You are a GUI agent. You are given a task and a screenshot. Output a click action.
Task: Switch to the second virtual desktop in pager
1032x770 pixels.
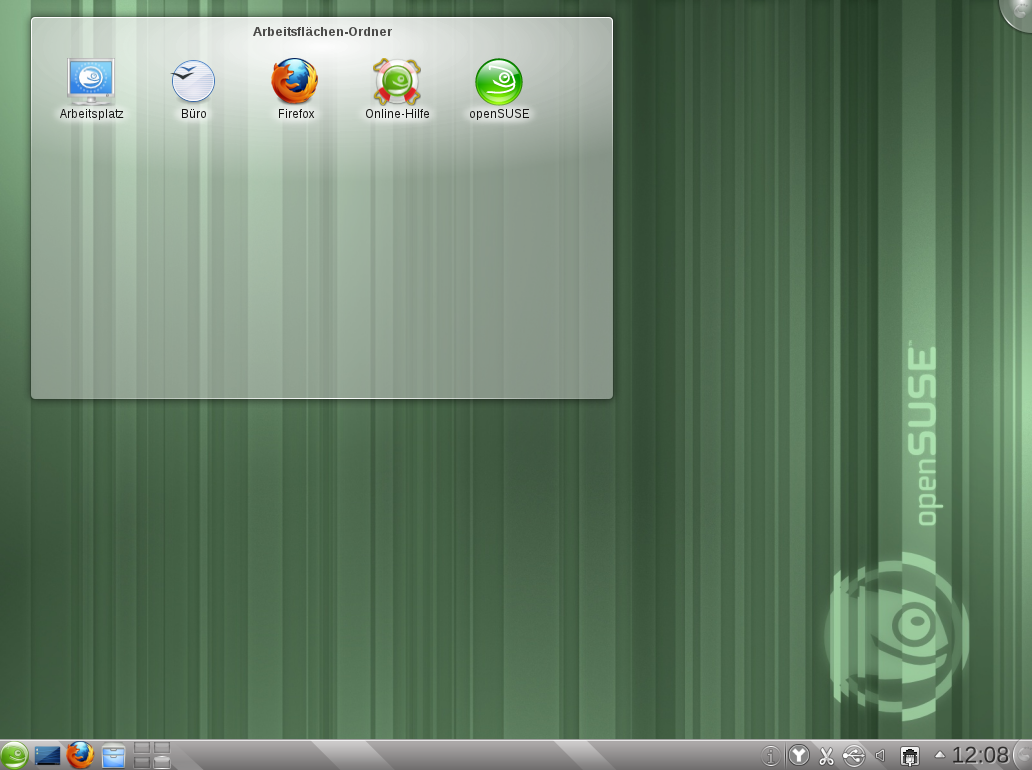click(162, 749)
